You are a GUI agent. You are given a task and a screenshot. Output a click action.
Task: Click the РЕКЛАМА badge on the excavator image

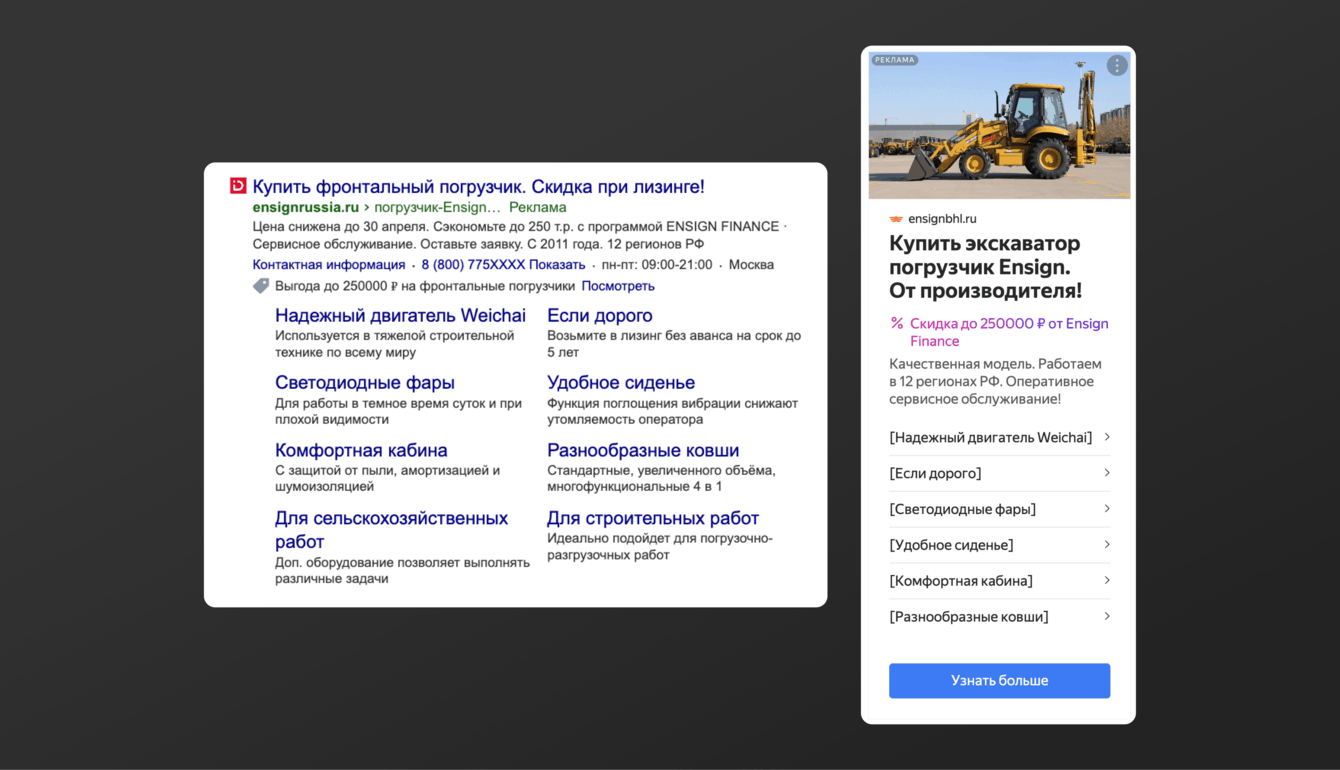coord(895,60)
